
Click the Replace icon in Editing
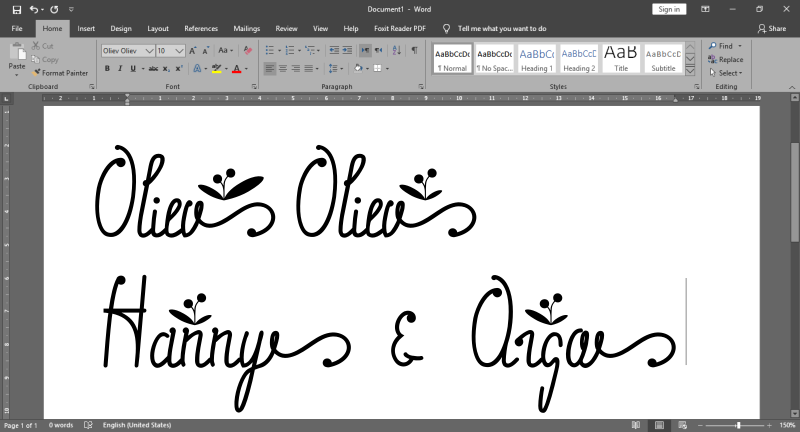coord(725,59)
